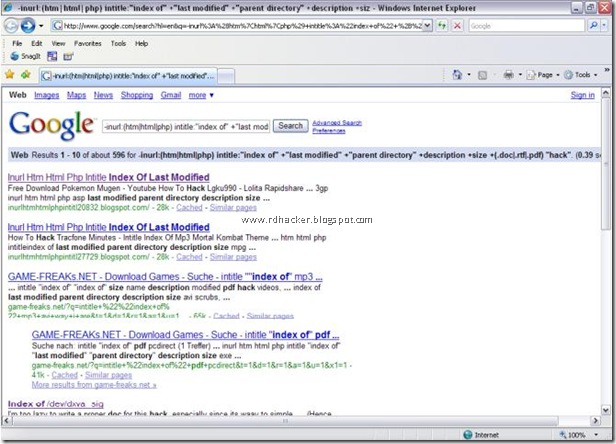Open the File menu
The width and height of the screenshot is (616, 444).
coord(17,43)
